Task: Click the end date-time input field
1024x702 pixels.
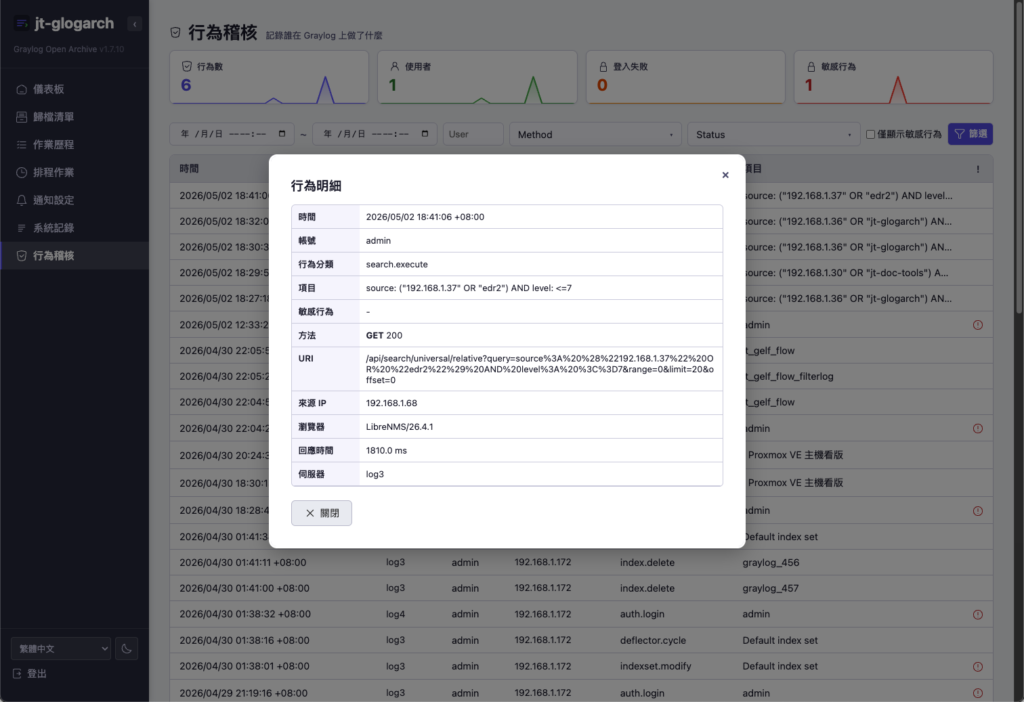Action: coord(375,134)
